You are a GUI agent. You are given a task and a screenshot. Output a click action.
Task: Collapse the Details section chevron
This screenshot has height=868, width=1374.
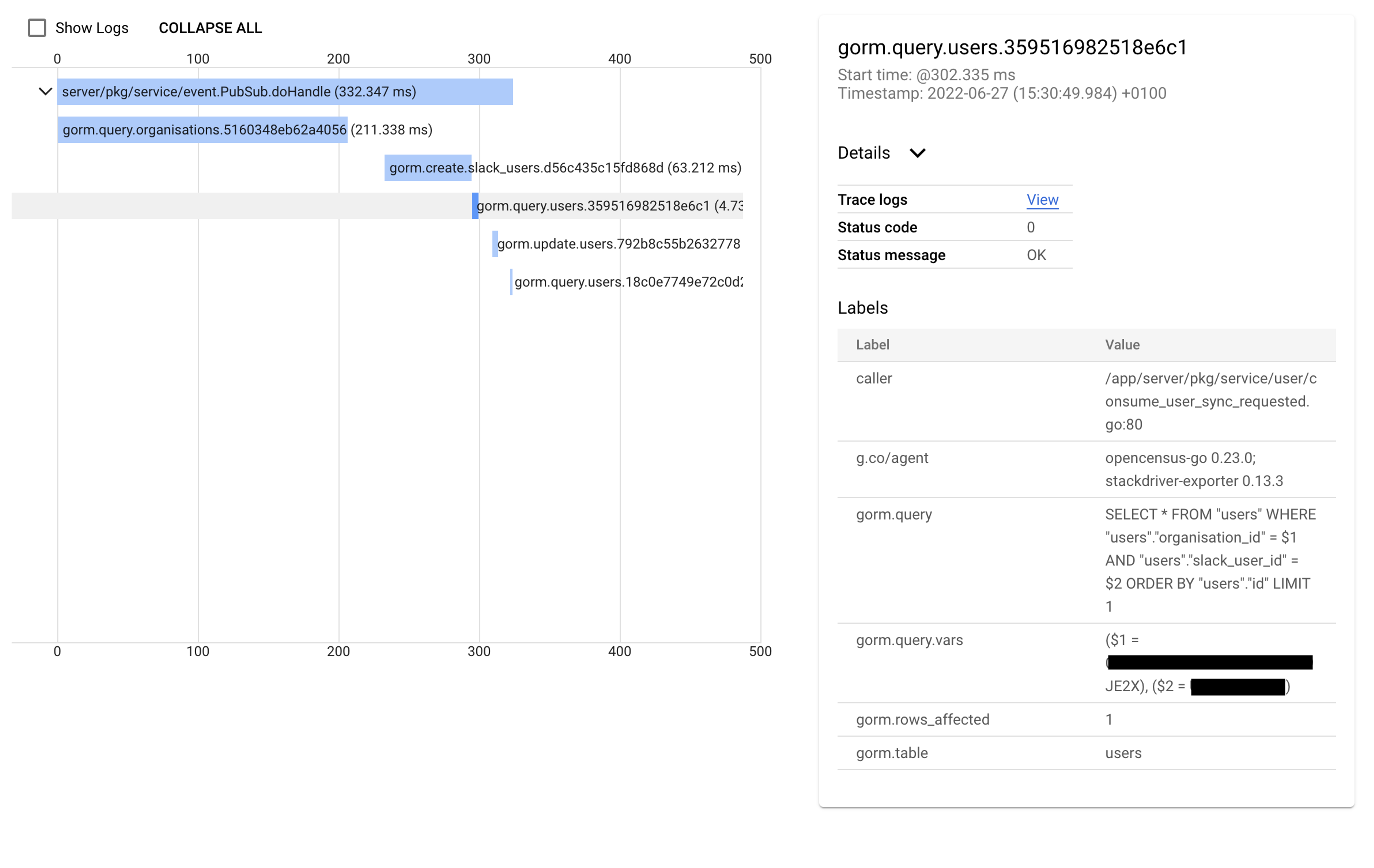917,153
